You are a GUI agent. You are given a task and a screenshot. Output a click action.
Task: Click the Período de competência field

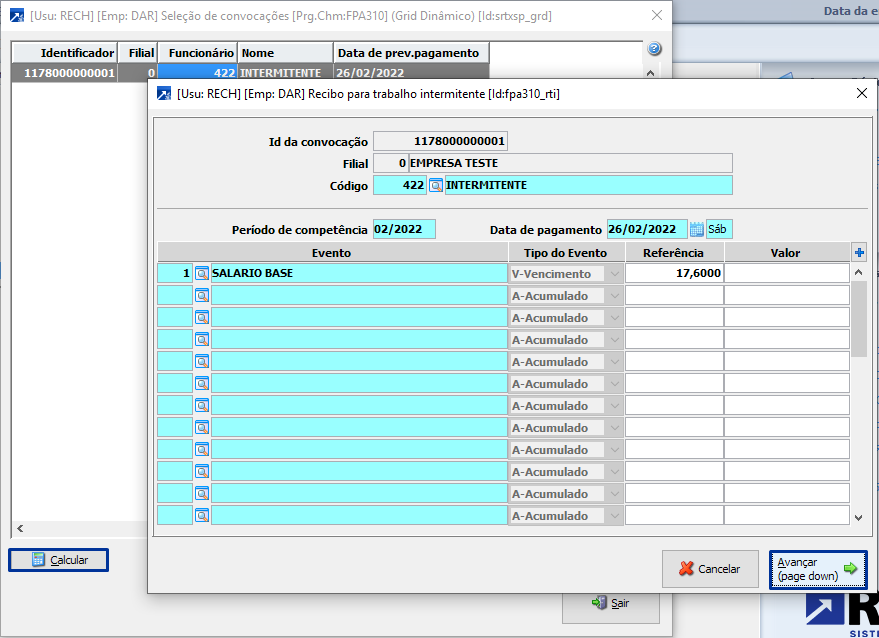[404, 229]
